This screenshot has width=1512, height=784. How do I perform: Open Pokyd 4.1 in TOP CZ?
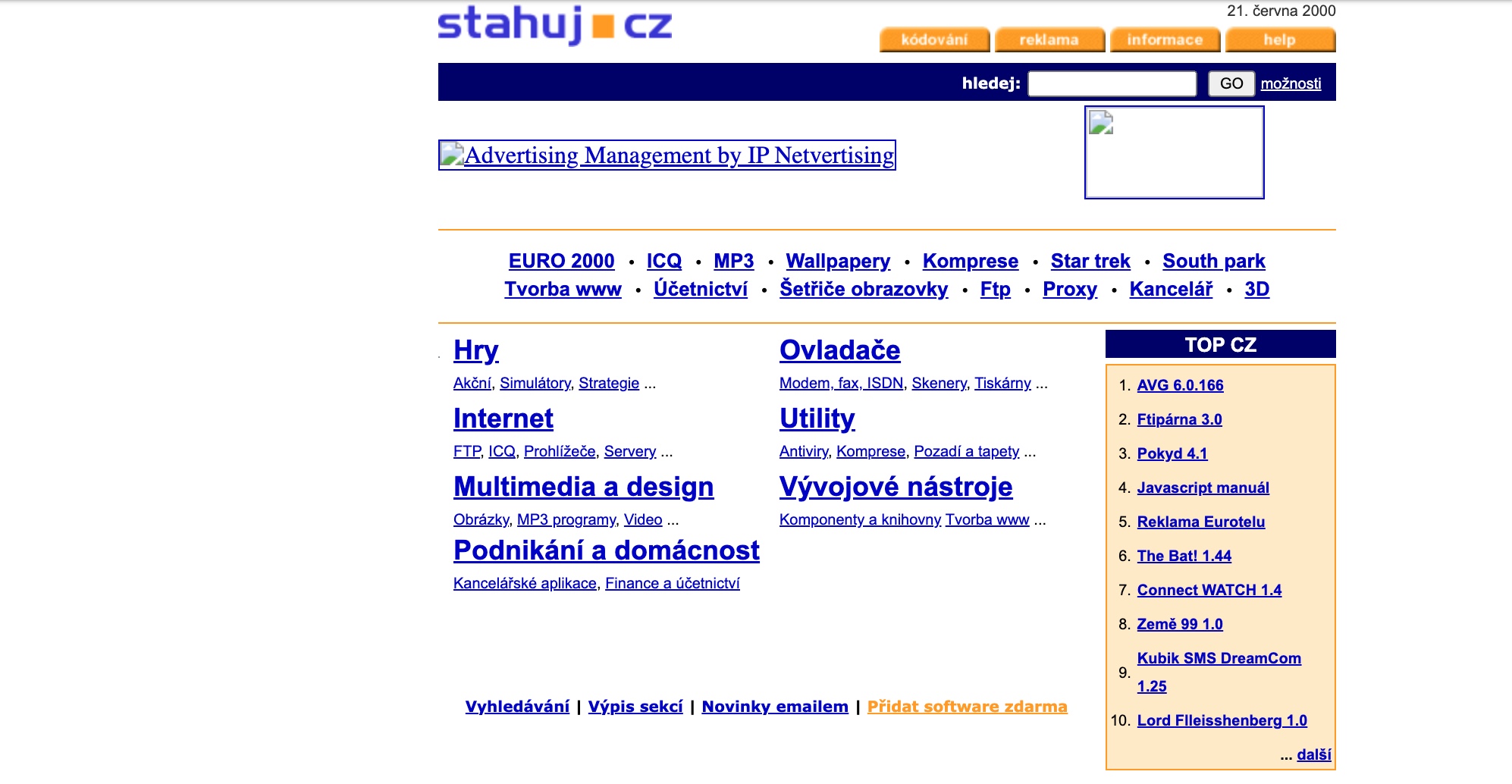tap(1172, 453)
